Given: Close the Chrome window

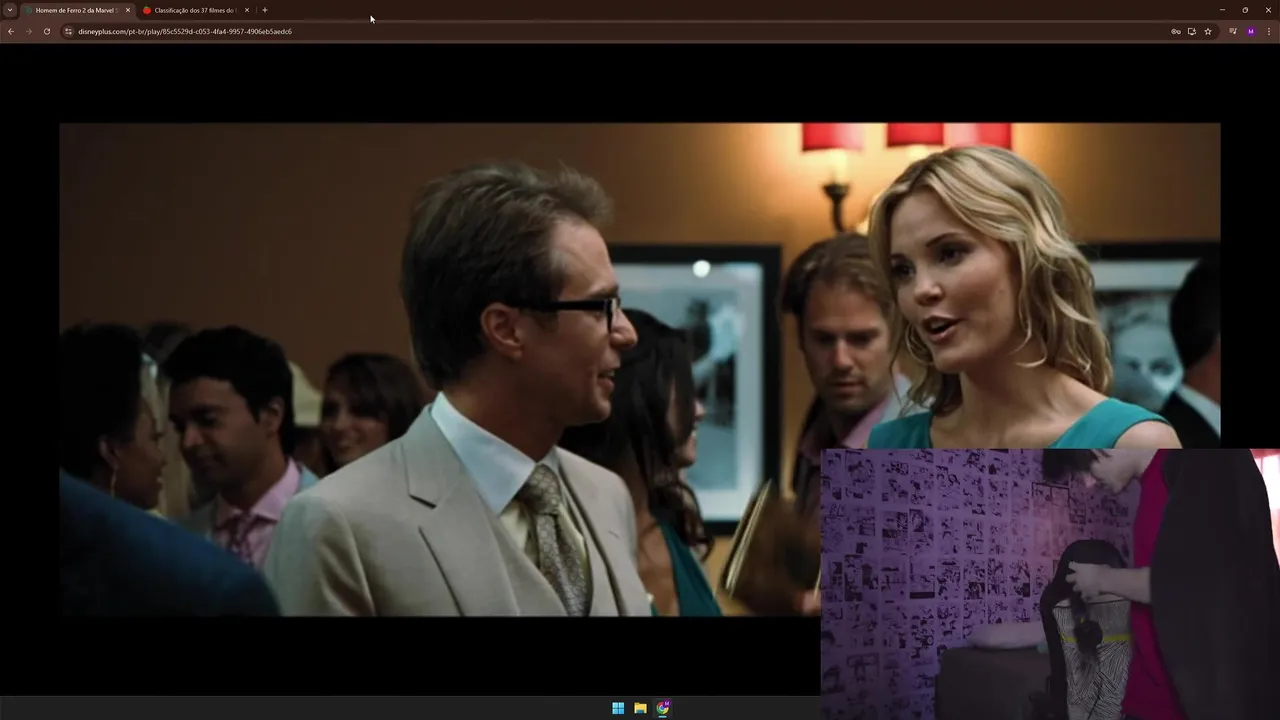Looking at the screenshot, I should [x=1268, y=10].
